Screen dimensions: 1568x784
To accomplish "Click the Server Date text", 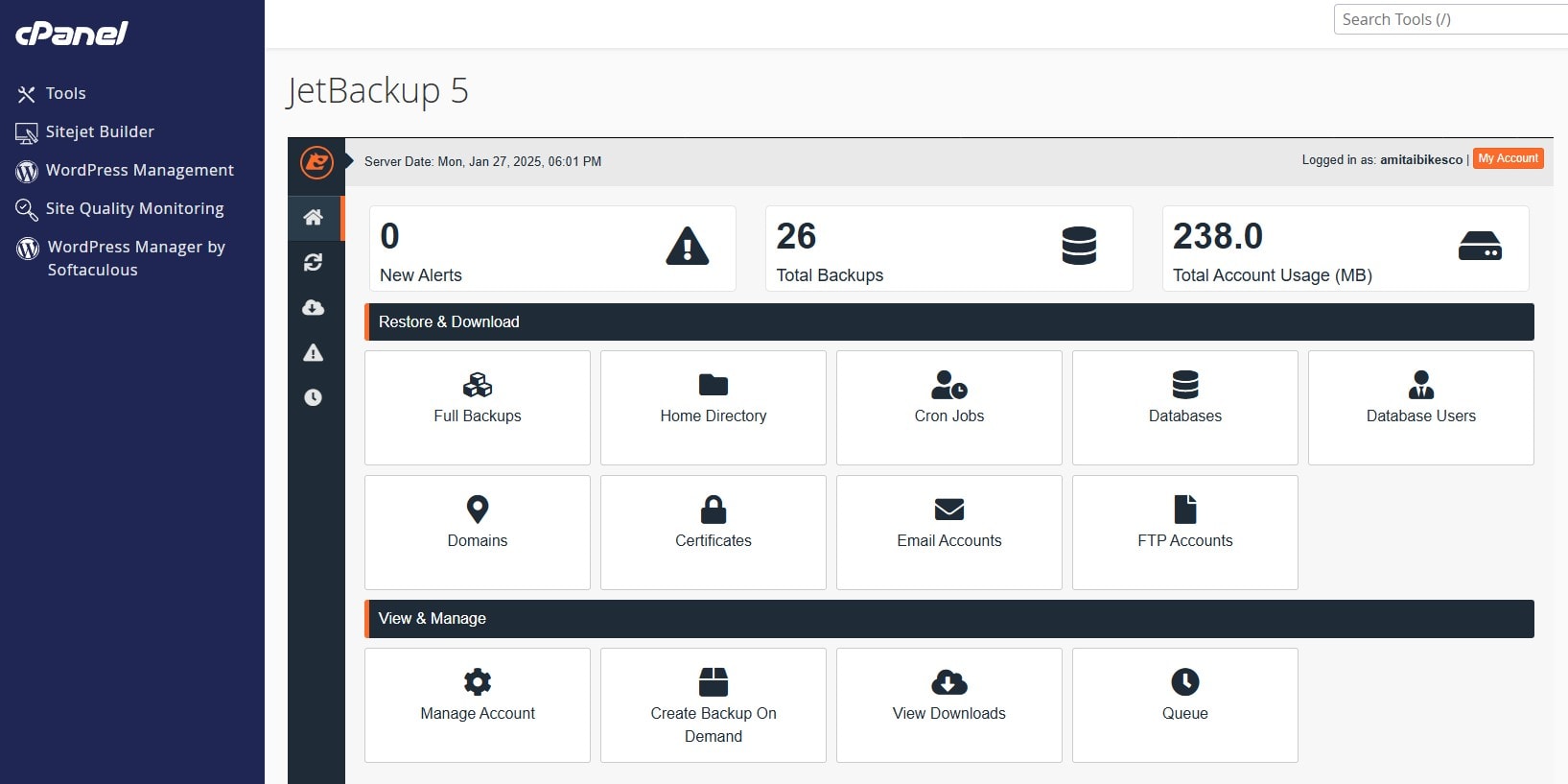I will [482, 162].
